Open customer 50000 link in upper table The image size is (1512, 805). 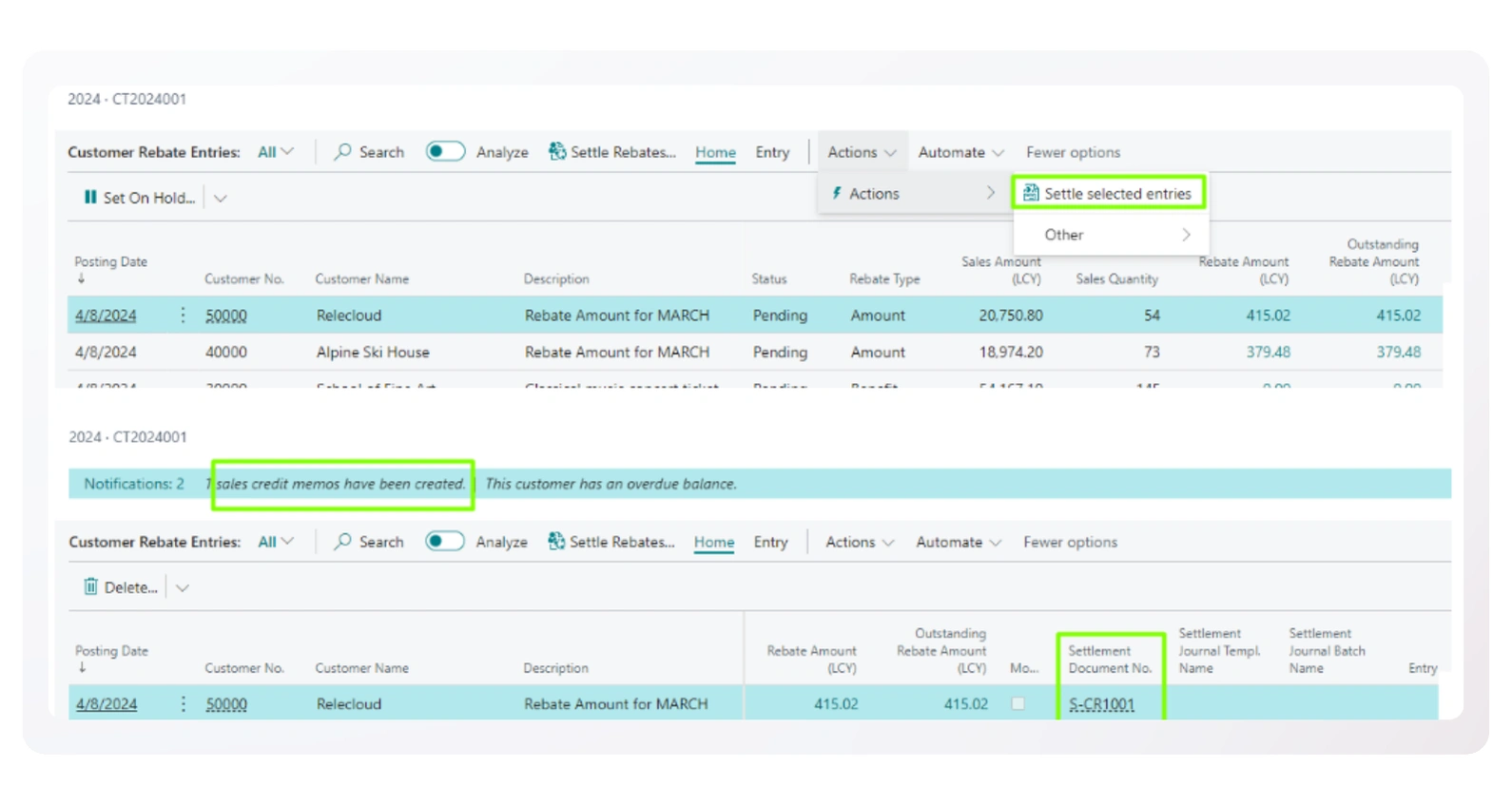point(226,315)
